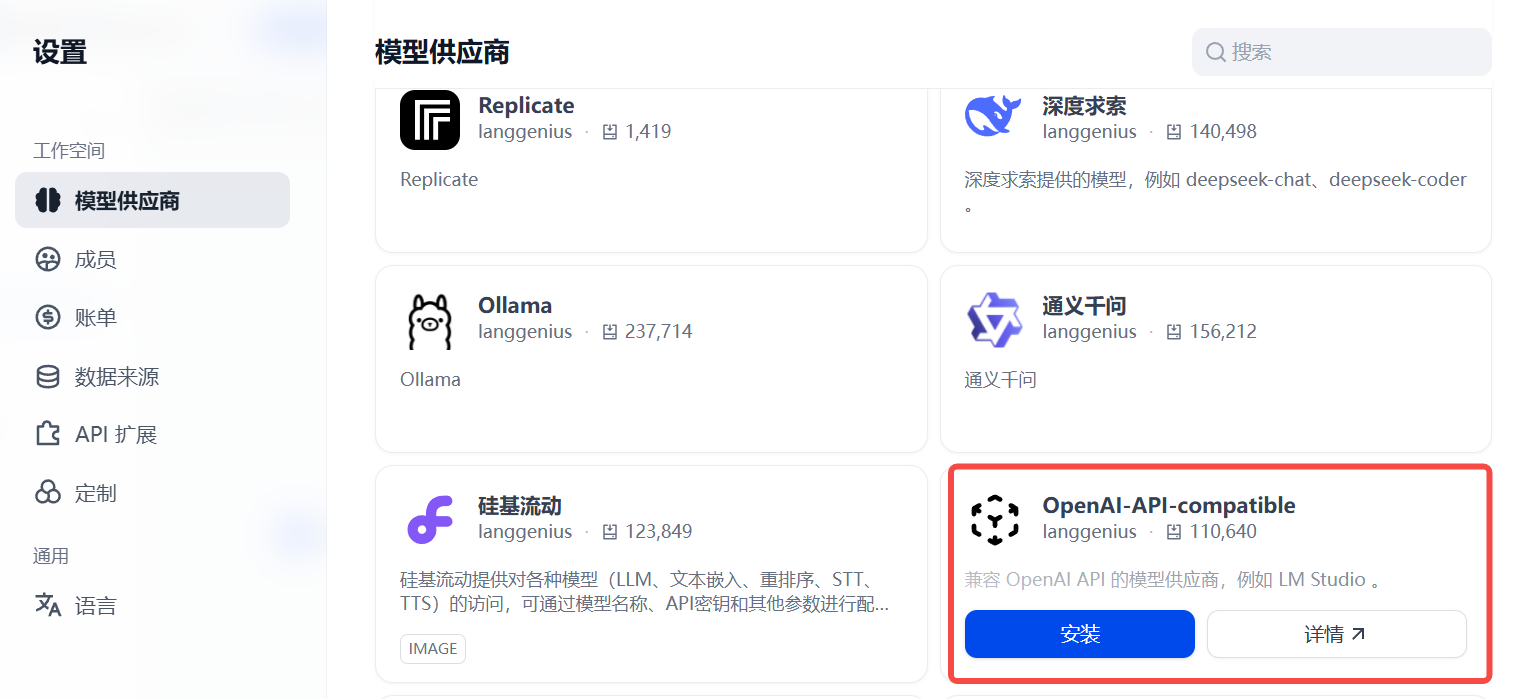Select the API 扩展 sidebar item
The height and width of the screenshot is (699, 1518).
coord(115,435)
